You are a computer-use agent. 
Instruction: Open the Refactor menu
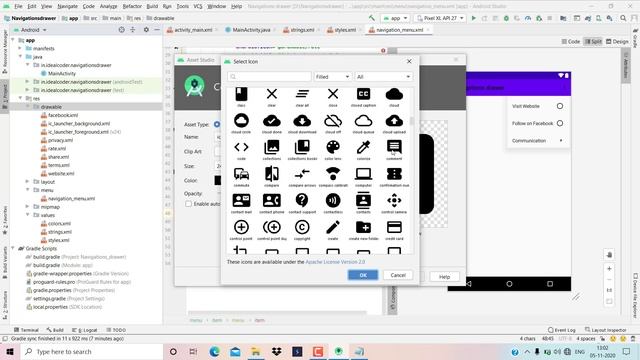[x=132, y=6]
